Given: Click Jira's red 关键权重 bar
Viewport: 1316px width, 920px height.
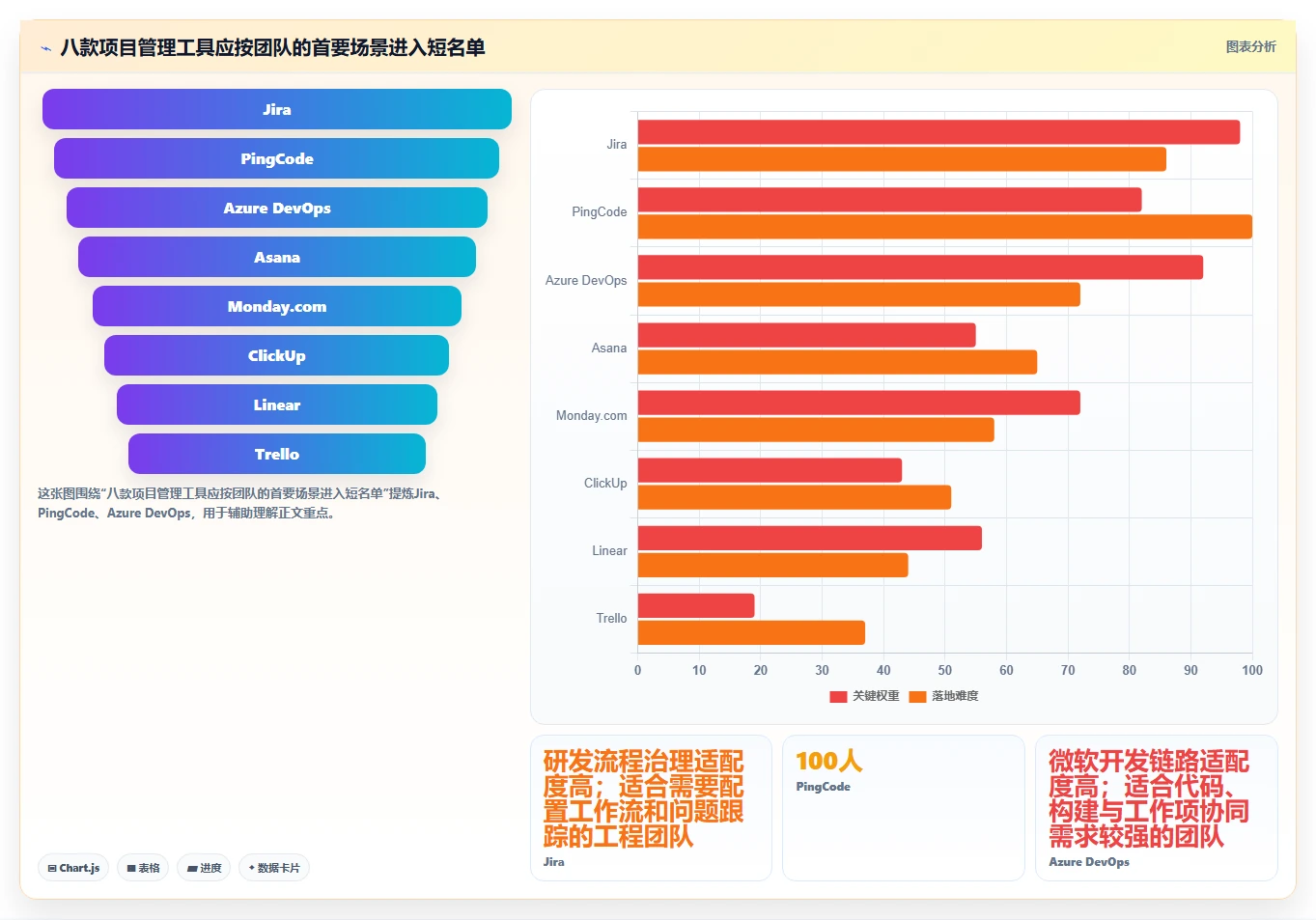Looking at the screenshot, I should click(x=938, y=132).
